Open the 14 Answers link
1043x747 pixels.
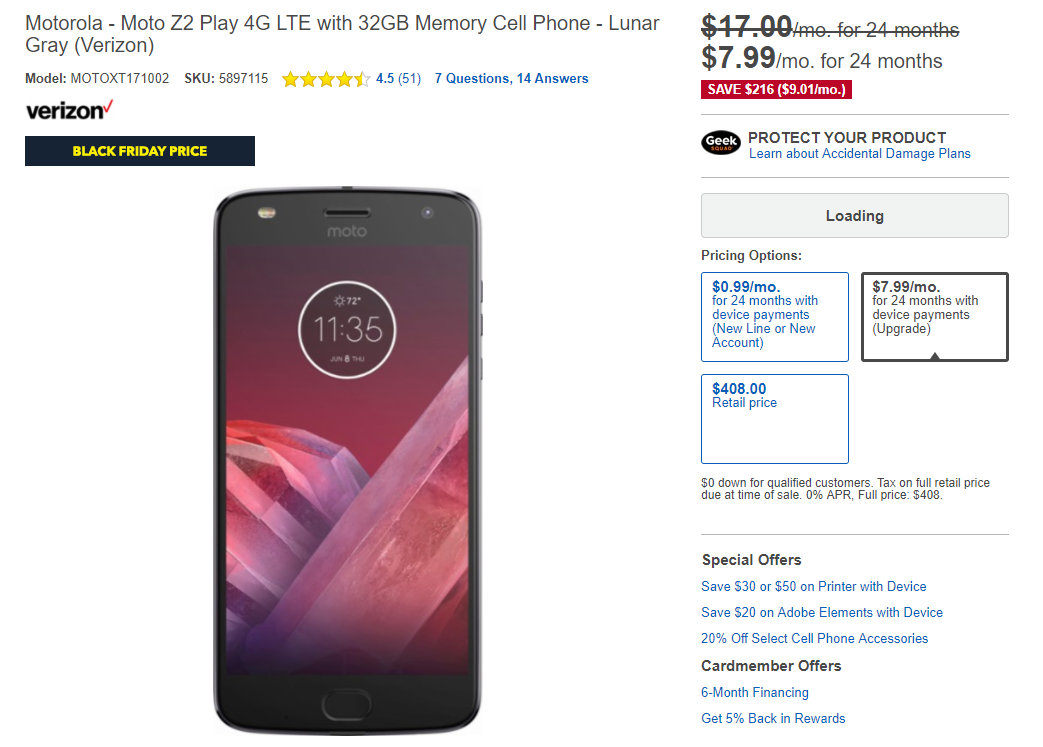[x=553, y=79]
